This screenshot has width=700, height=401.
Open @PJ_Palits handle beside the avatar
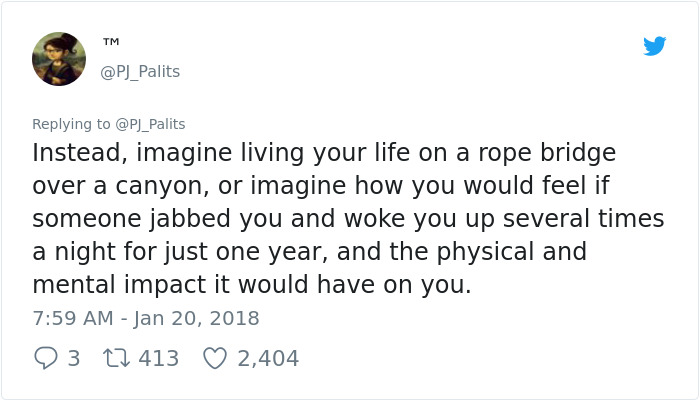[140, 72]
